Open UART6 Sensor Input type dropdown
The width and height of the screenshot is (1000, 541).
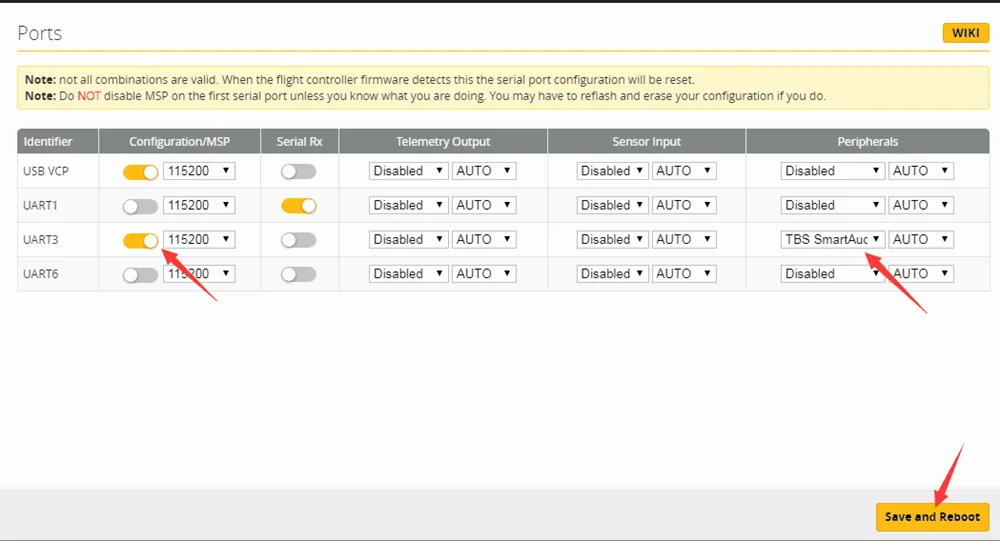(612, 274)
